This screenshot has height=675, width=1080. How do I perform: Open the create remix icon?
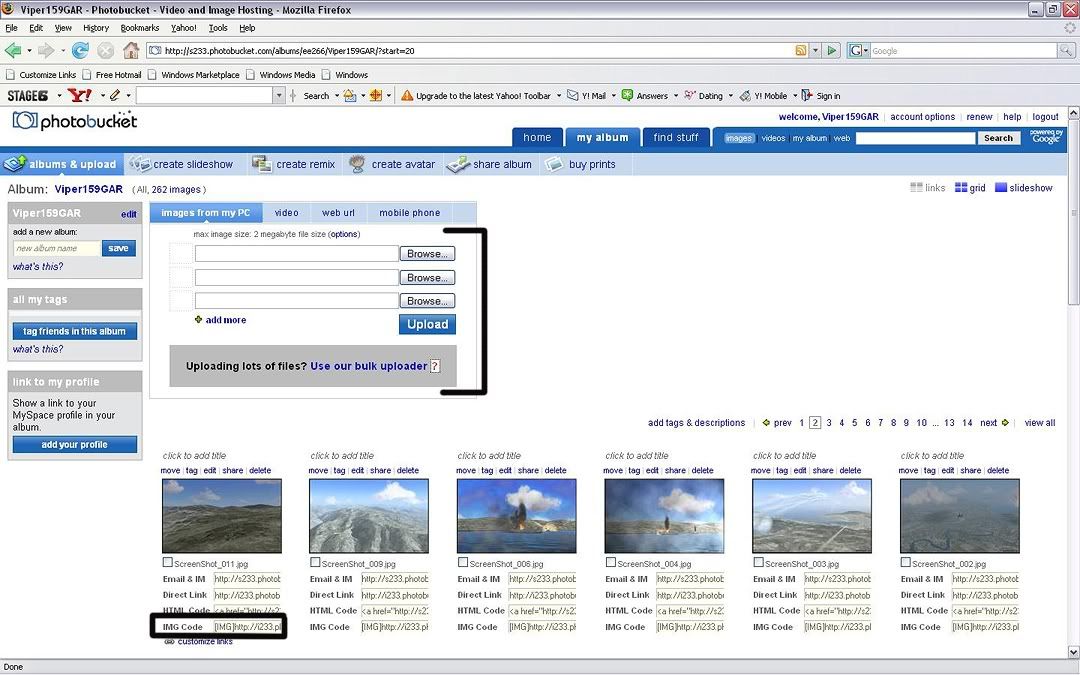point(262,164)
